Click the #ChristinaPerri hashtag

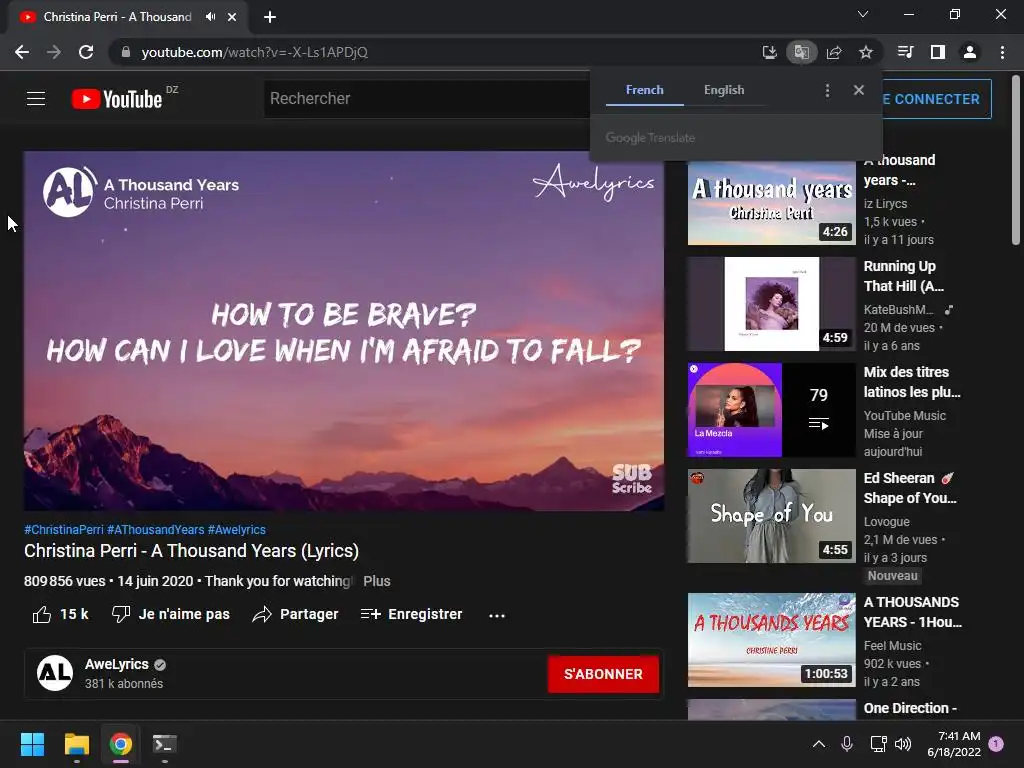point(63,530)
